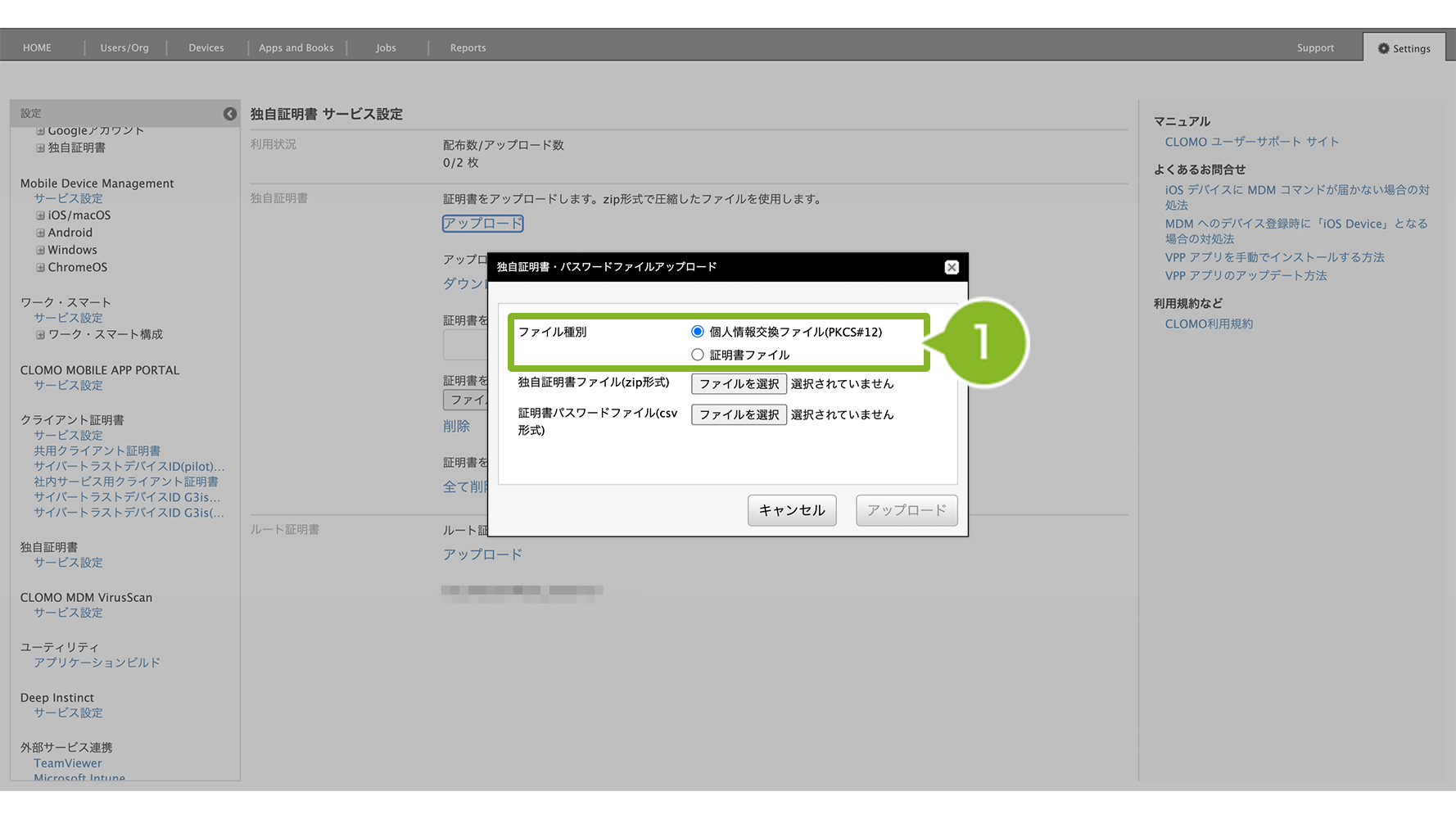Open the Devices tab

coord(206,48)
